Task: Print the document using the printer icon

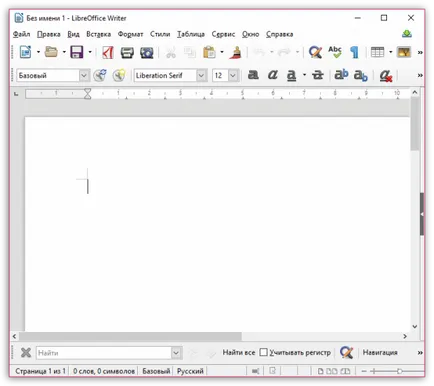Action: coord(127,52)
